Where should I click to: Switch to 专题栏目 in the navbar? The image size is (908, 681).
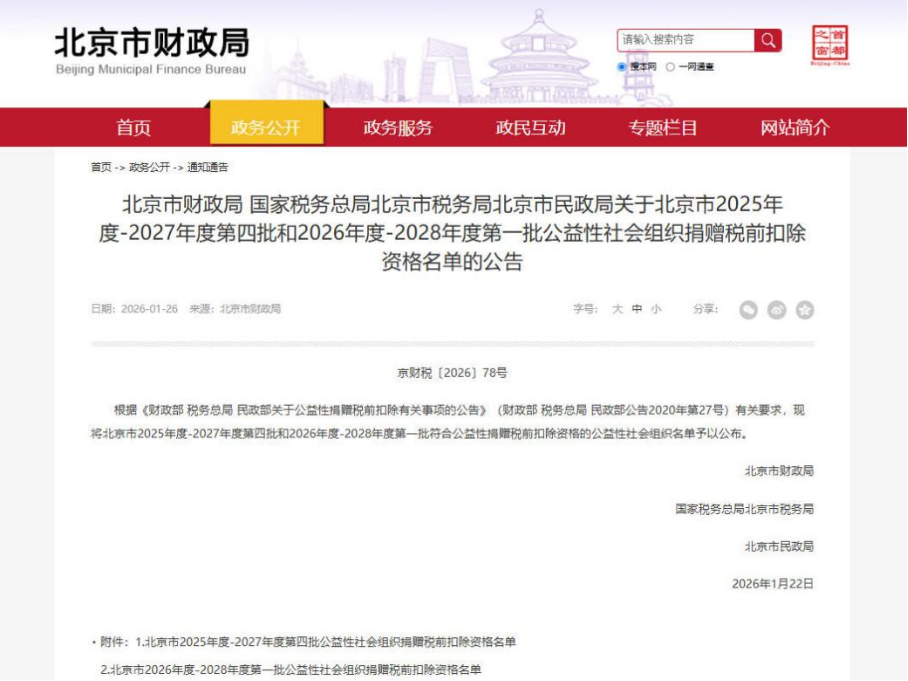click(x=662, y=127)
